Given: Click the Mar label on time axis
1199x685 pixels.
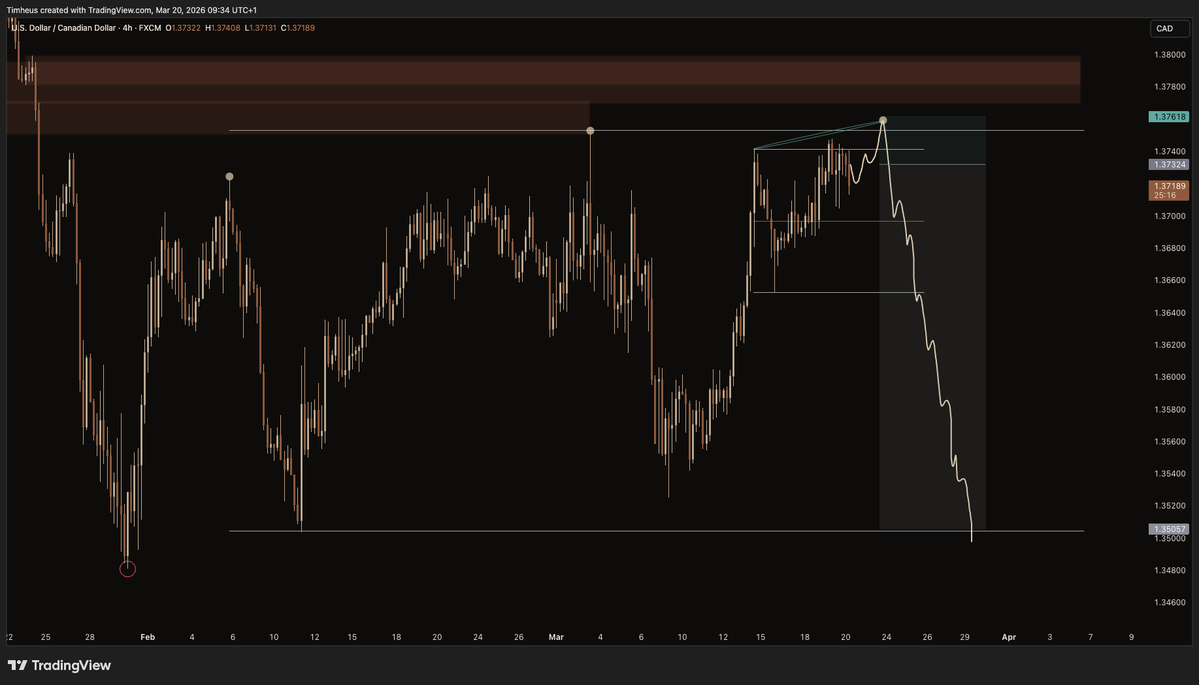Looking at the screenshot, I should pos(556,637).
